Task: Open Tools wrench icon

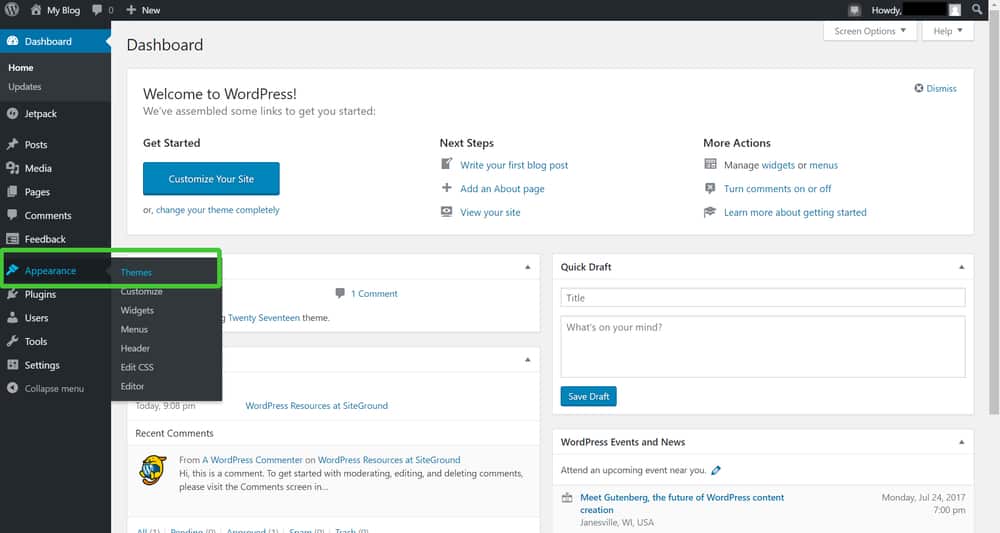Action: pos(12,341)
